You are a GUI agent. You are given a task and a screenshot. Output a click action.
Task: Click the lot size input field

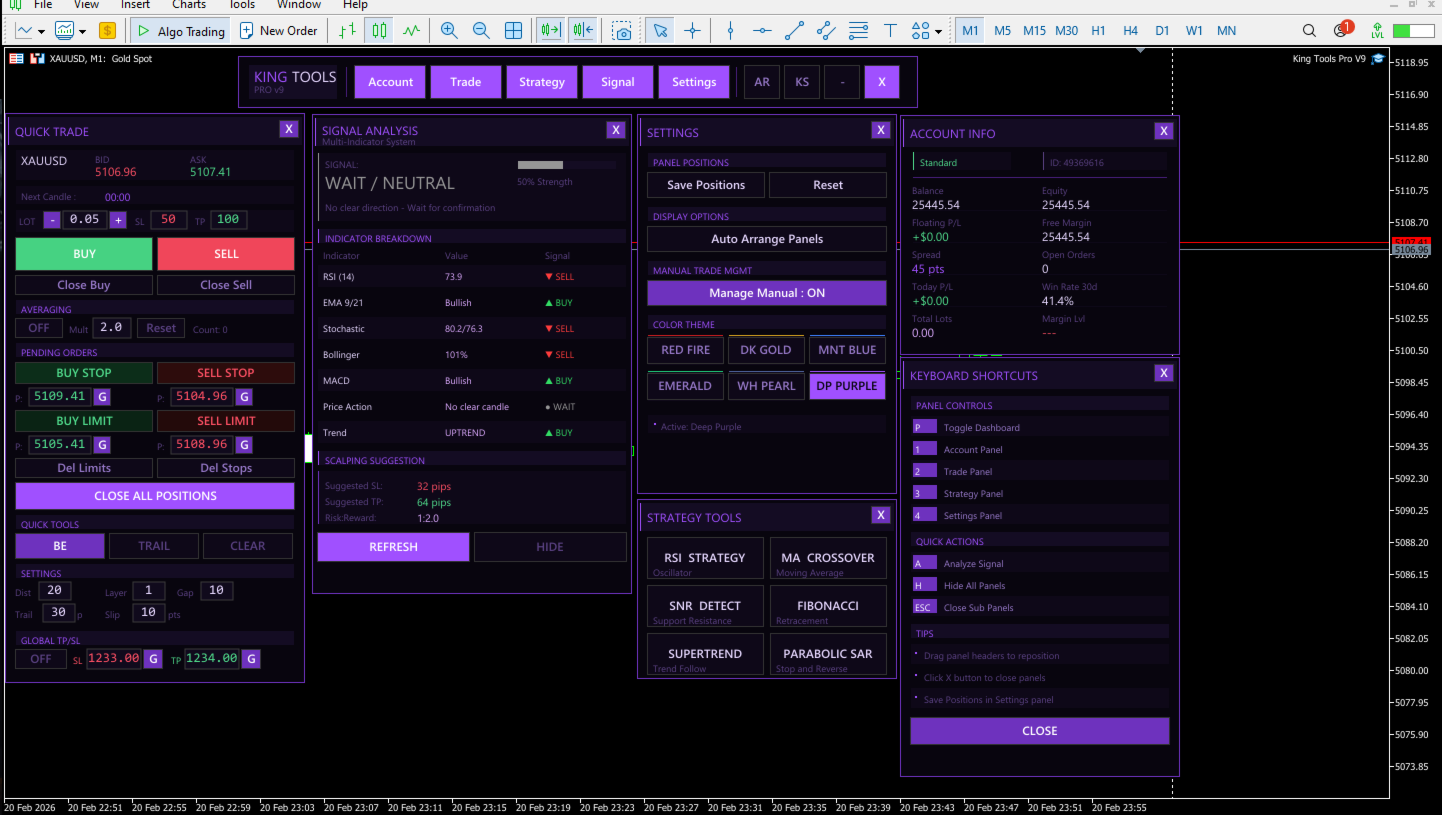(85, 220)
